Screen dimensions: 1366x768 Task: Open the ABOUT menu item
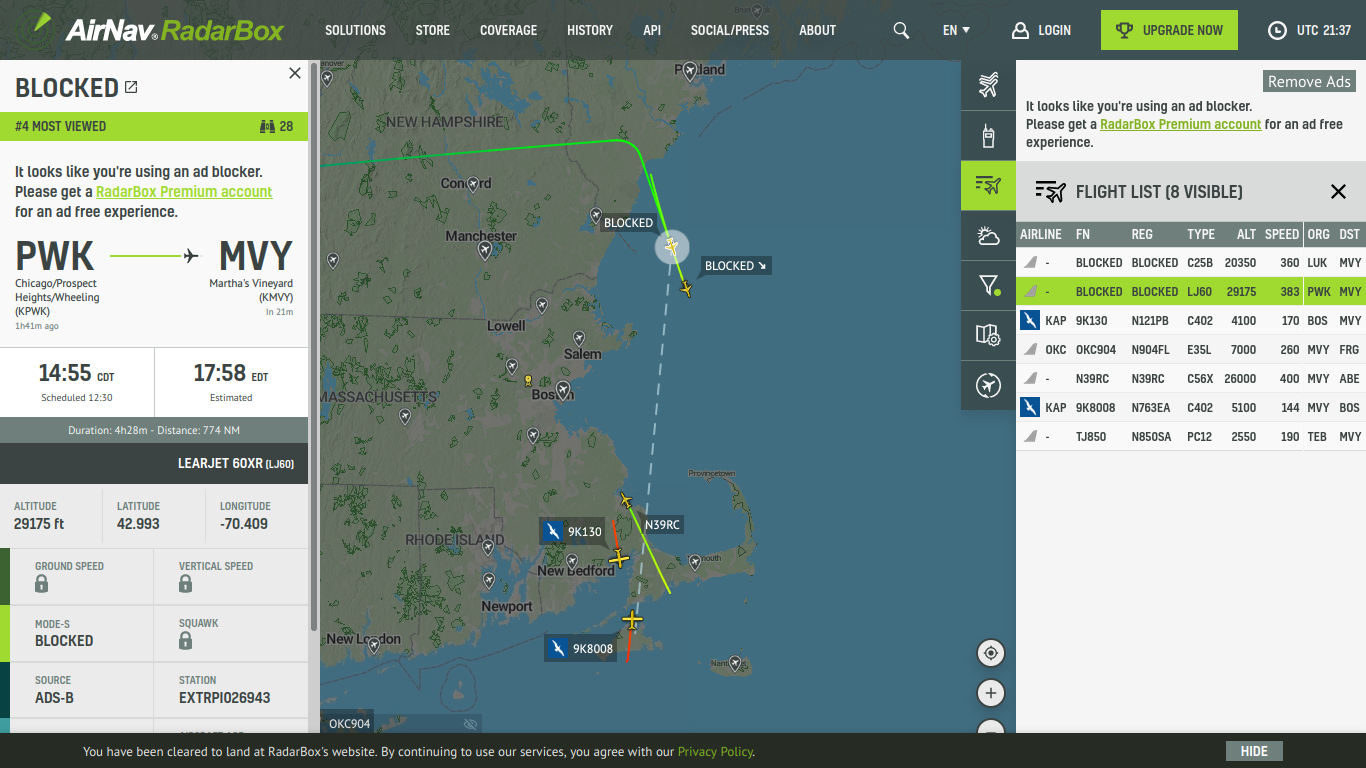817,30
